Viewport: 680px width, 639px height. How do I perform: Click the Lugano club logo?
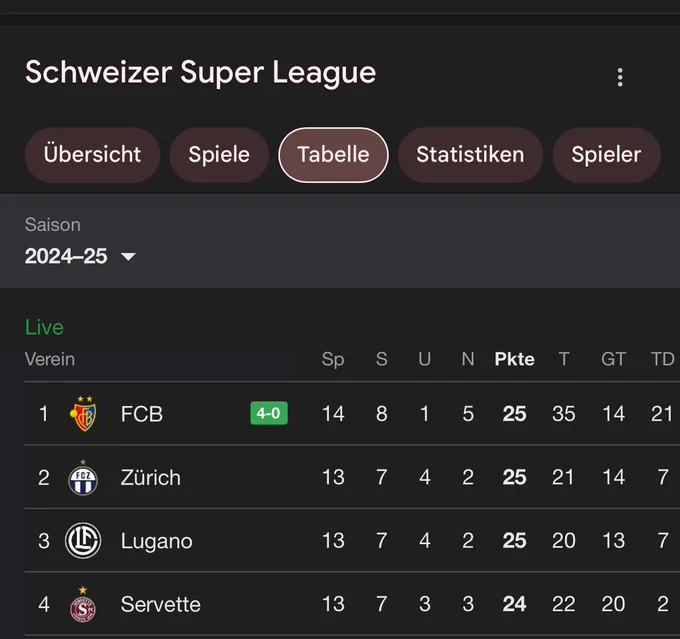point(83,541)
